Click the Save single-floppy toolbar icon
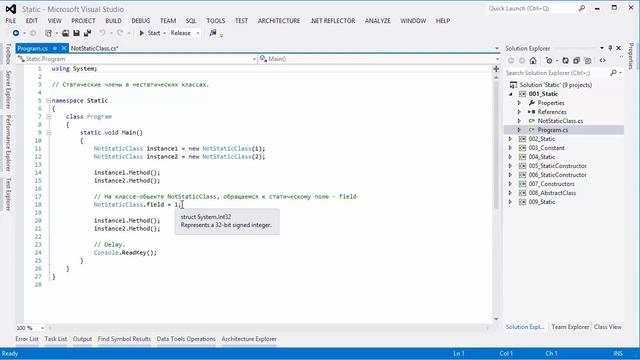 [76, 33]
